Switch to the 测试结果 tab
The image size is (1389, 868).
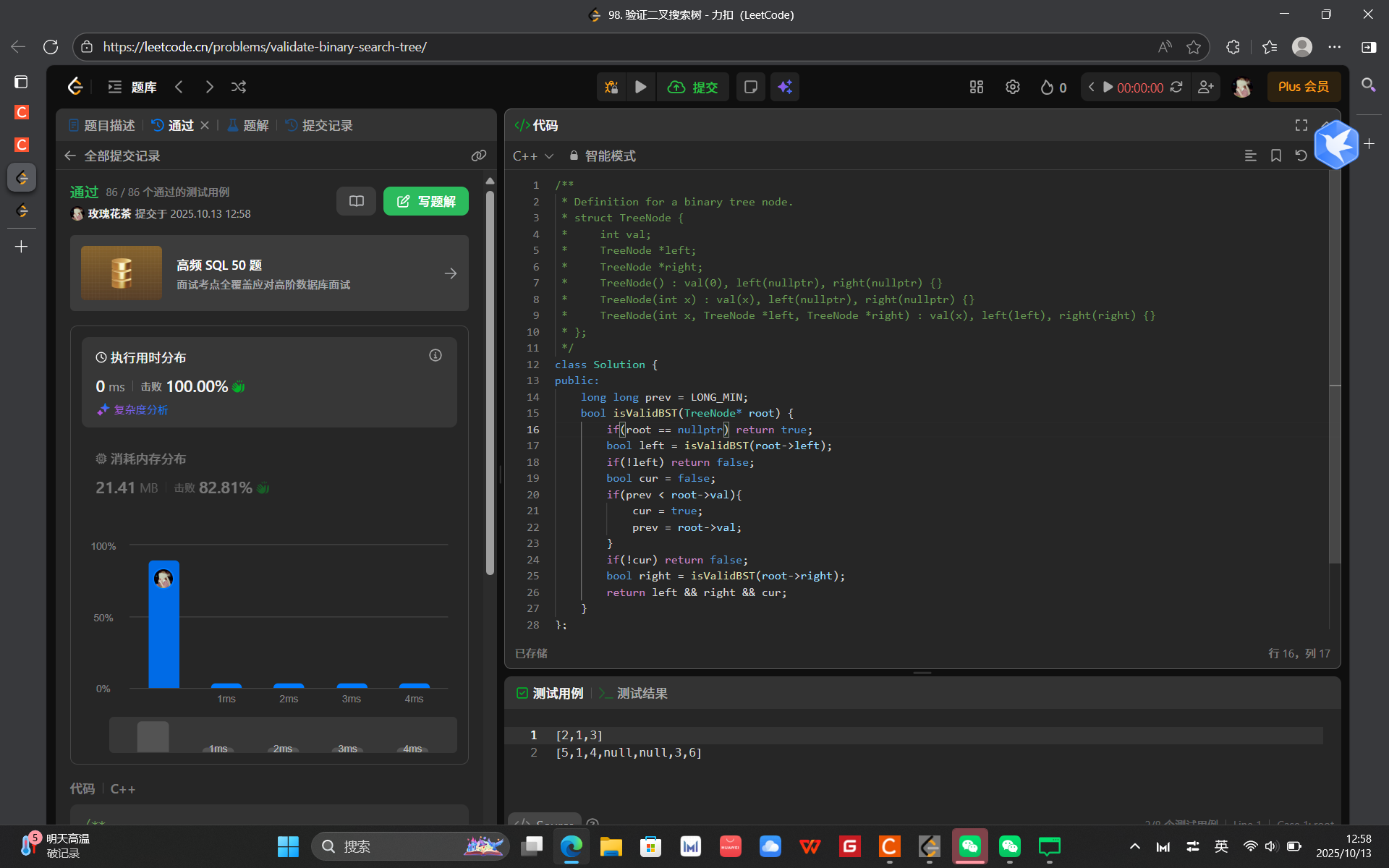tap(634, 693)
